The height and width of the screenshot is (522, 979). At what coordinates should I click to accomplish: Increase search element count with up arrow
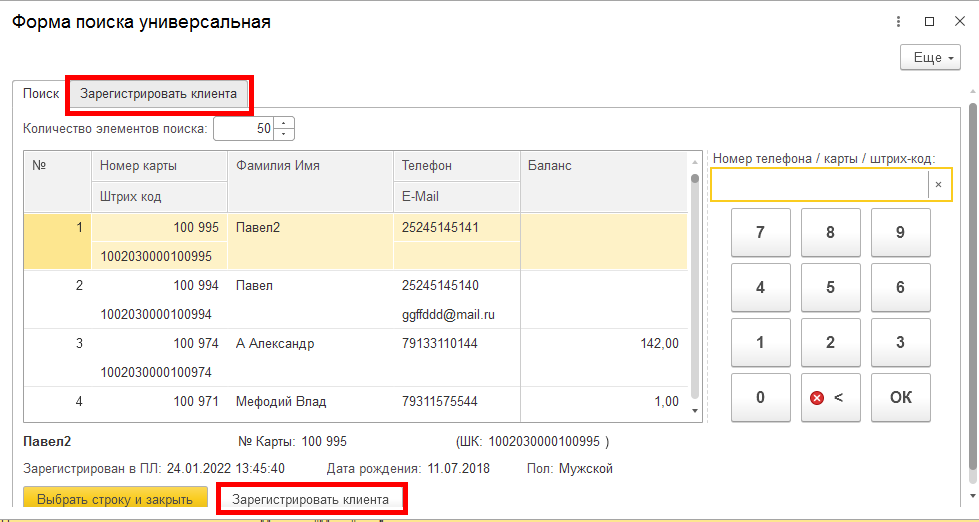click(x=284, y=124)
